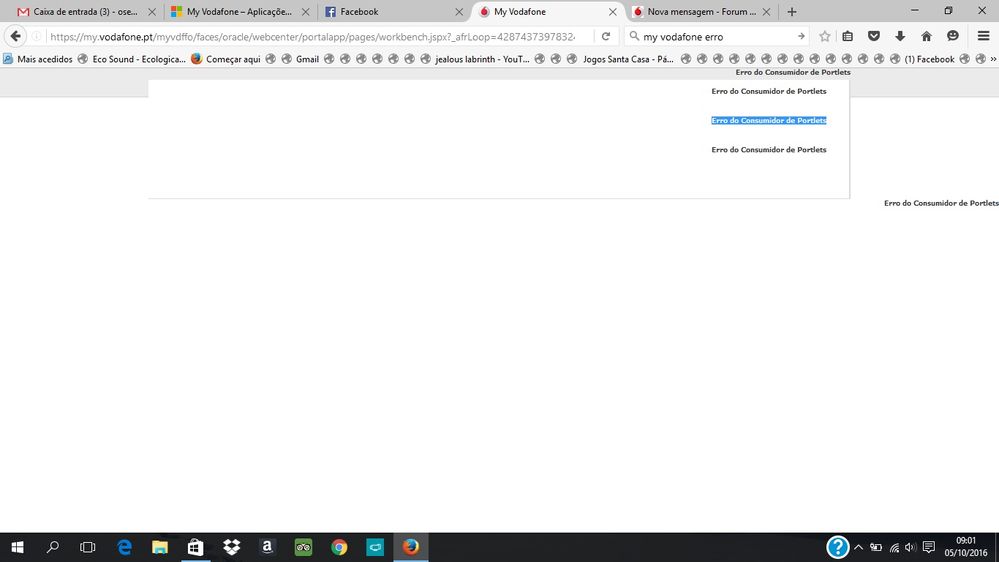The height and width of the screenshot is (562, 999).
Task: Click the highlighted Erro do Consumidor de Portlets text
Action: 768,120
